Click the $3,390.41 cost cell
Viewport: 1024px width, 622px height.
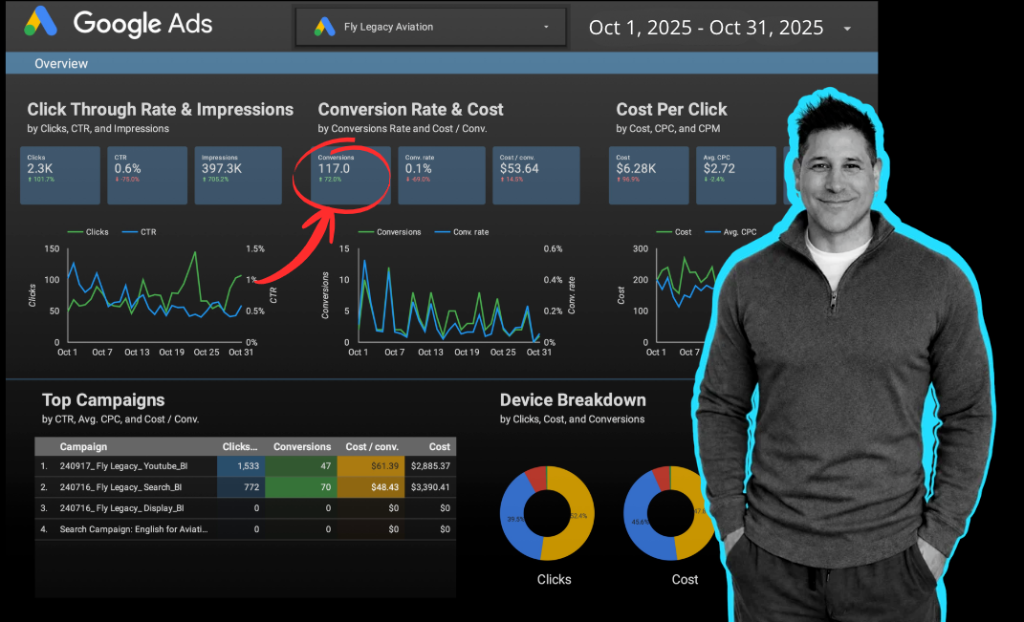click(x=430, y=487)
